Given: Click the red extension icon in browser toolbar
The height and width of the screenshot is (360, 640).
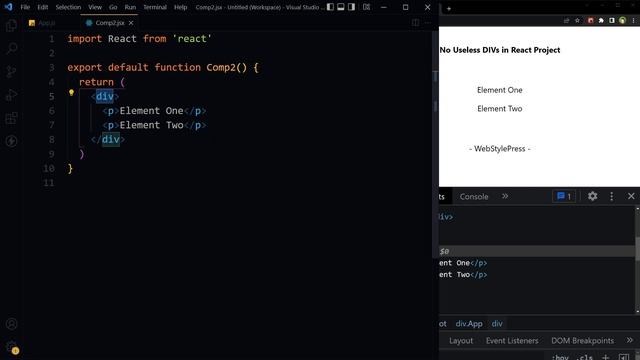Looking at the screenshot, I should [590, 20].
